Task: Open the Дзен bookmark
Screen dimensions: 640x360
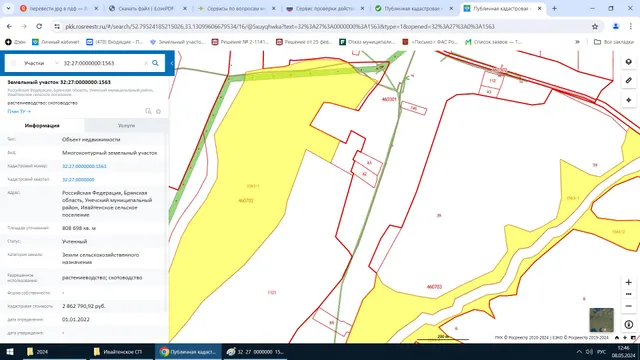Action: point(15,42)
